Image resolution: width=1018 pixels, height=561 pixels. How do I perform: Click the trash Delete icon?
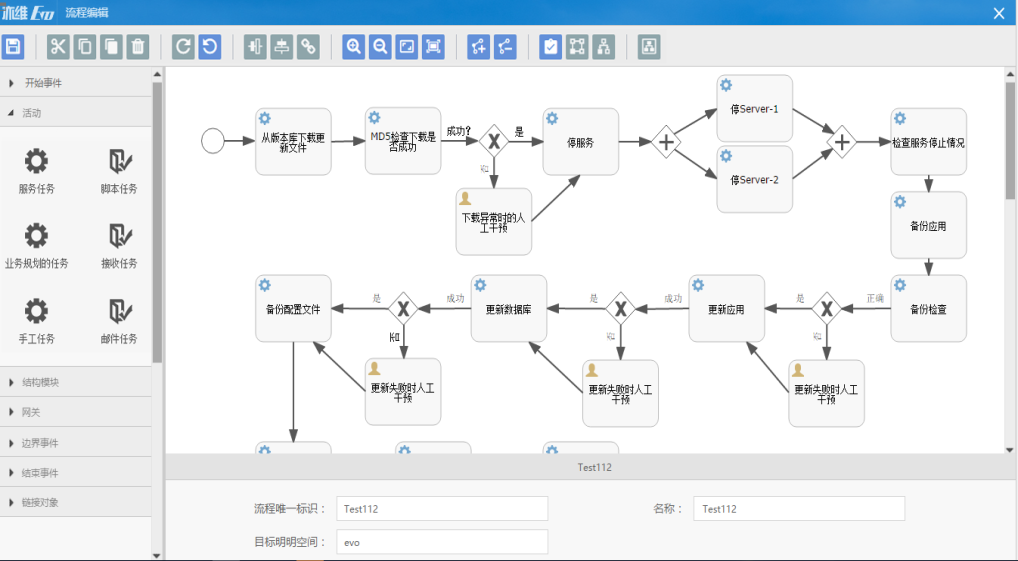click(138, 47)
